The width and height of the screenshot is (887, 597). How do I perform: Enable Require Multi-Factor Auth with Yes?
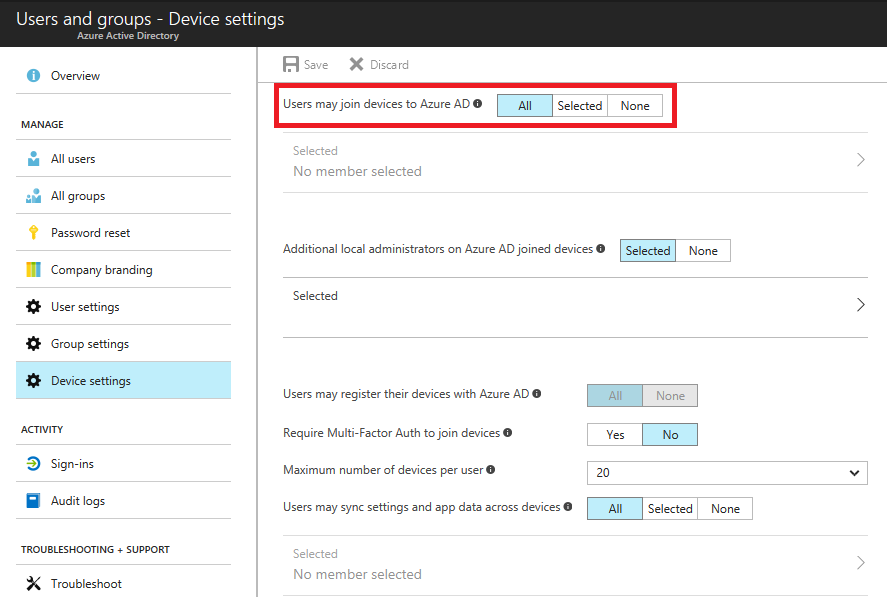click(x=615, y=435)
